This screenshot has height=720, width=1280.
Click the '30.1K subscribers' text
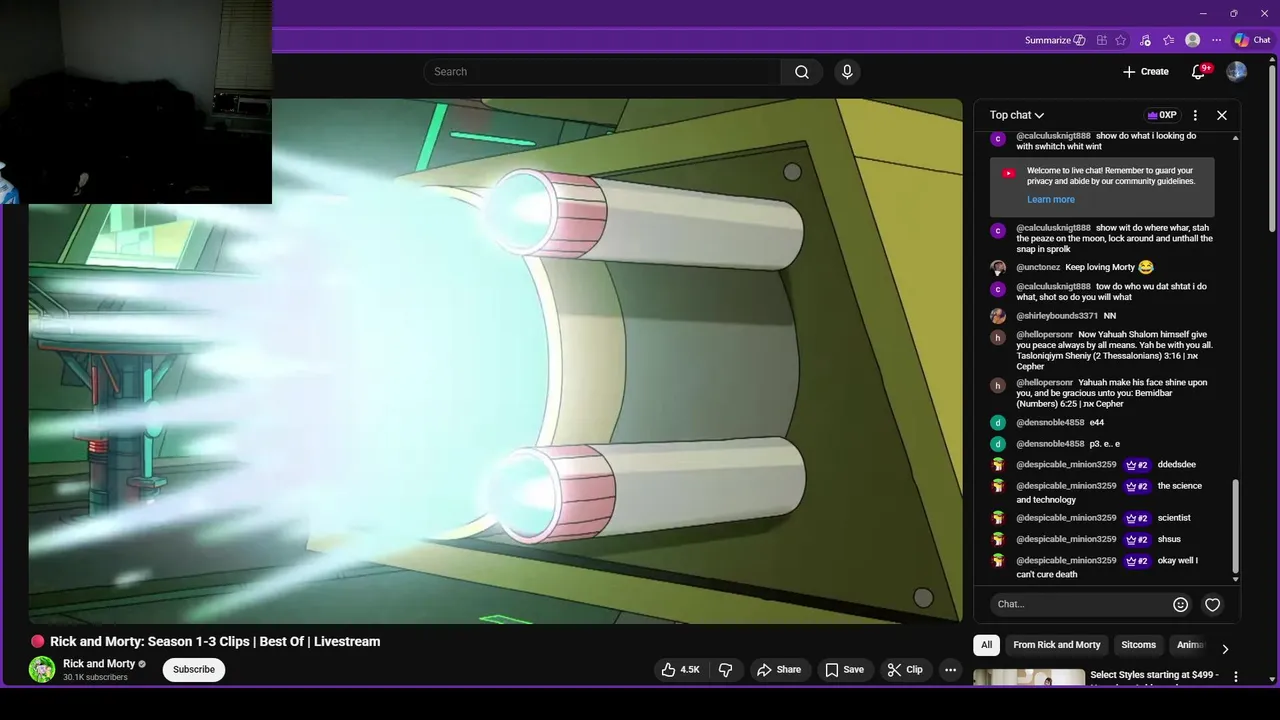[95, 678]
